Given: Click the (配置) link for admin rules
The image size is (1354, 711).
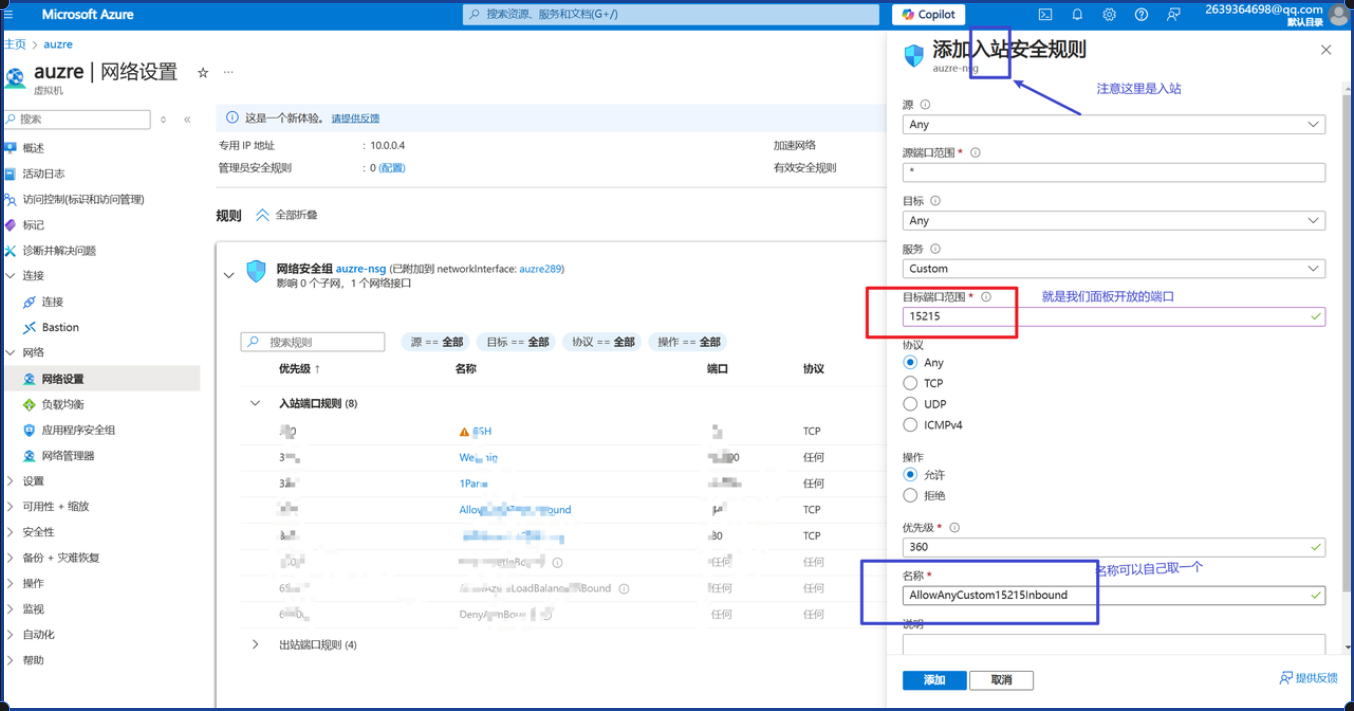Looking at the screenshot, I should click(392, 168).
